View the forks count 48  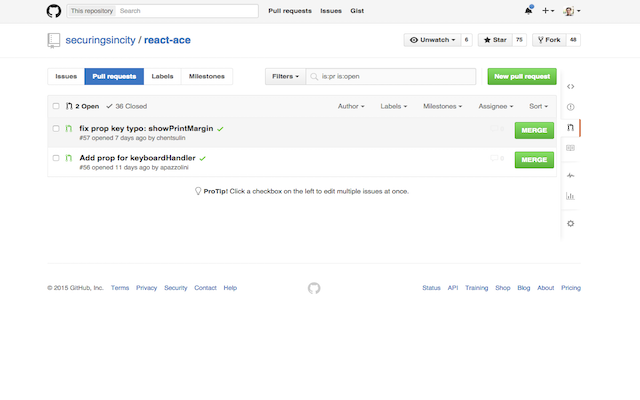[x=573, y=40]
